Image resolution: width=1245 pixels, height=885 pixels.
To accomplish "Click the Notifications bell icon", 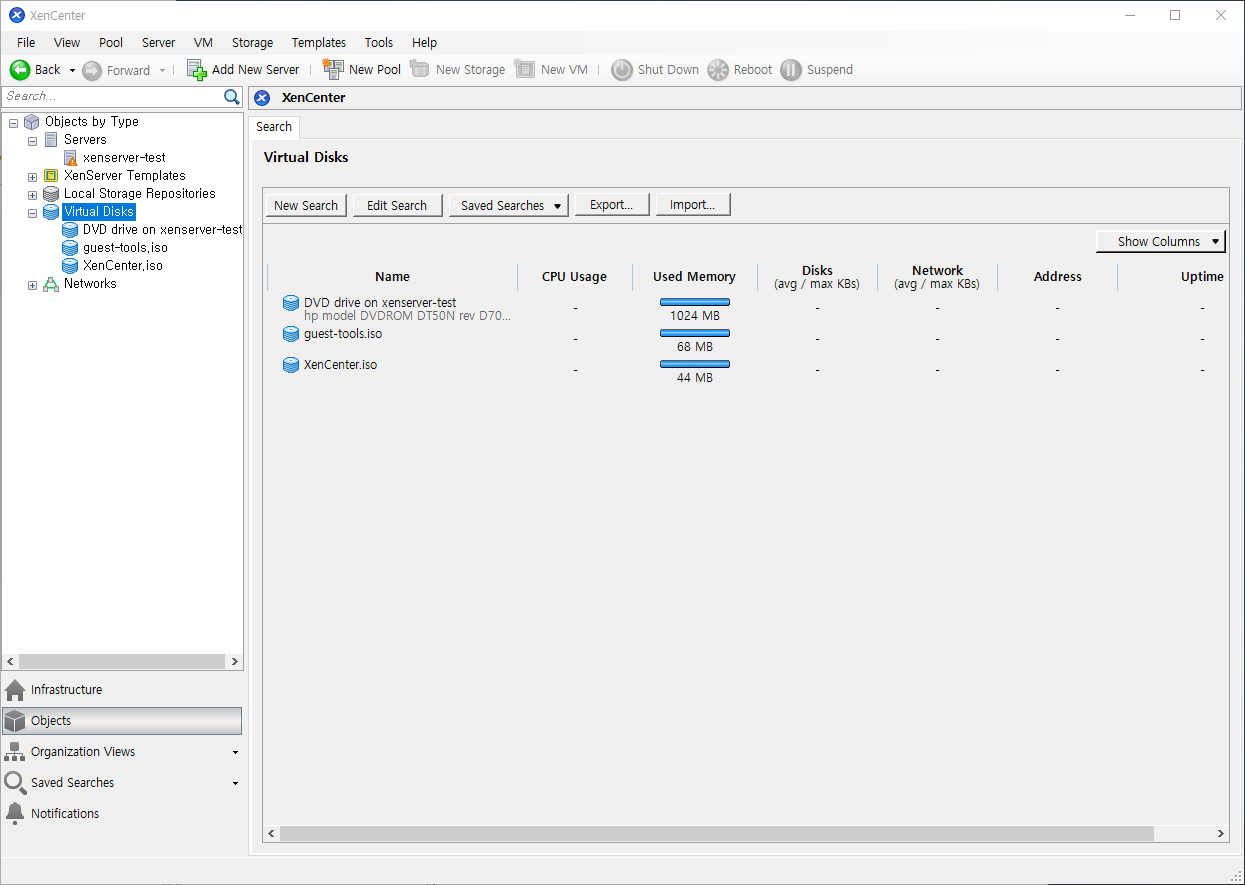I will click(15, 814).
